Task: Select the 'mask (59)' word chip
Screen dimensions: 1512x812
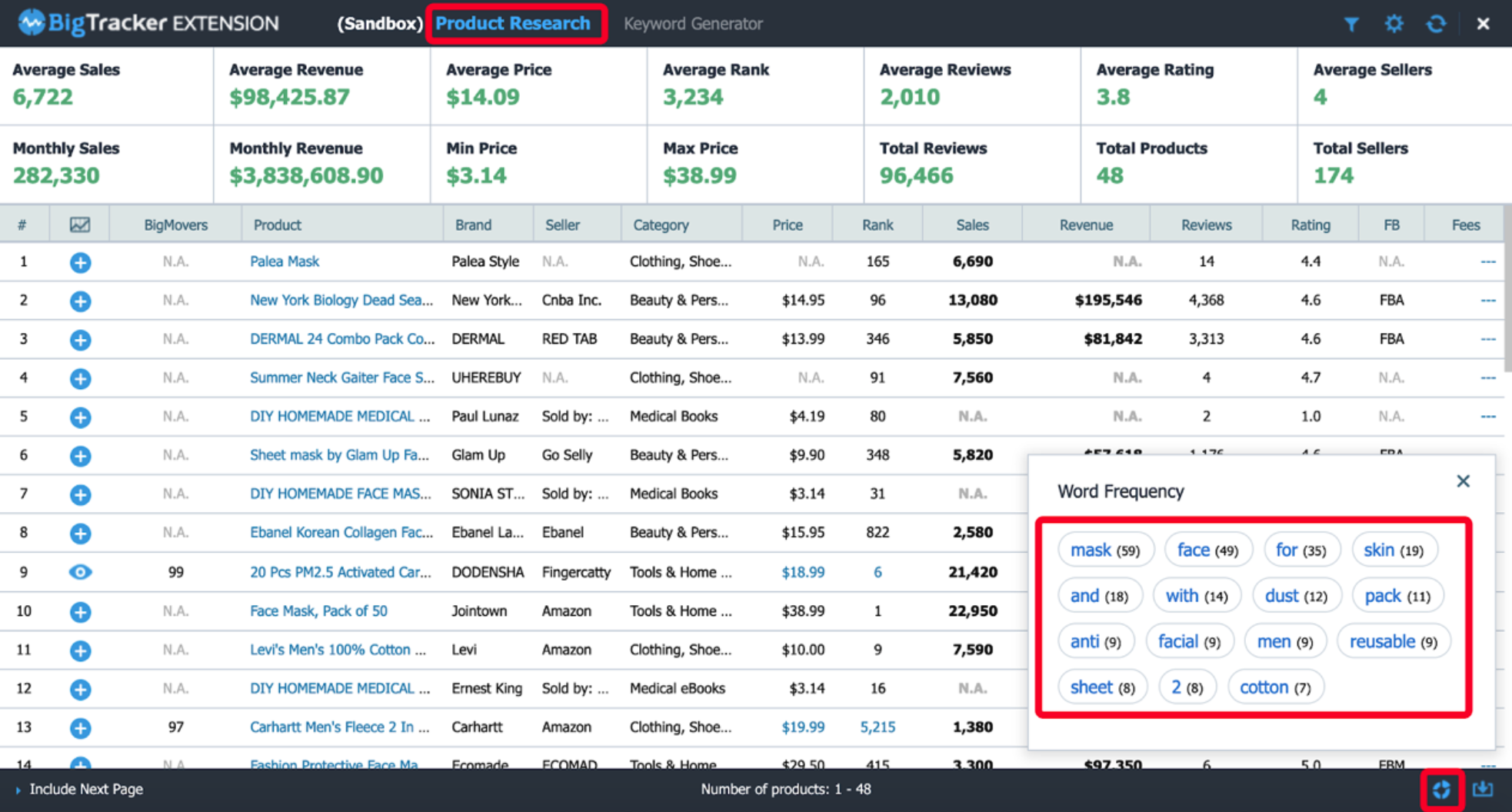Action: point(1105,550)
